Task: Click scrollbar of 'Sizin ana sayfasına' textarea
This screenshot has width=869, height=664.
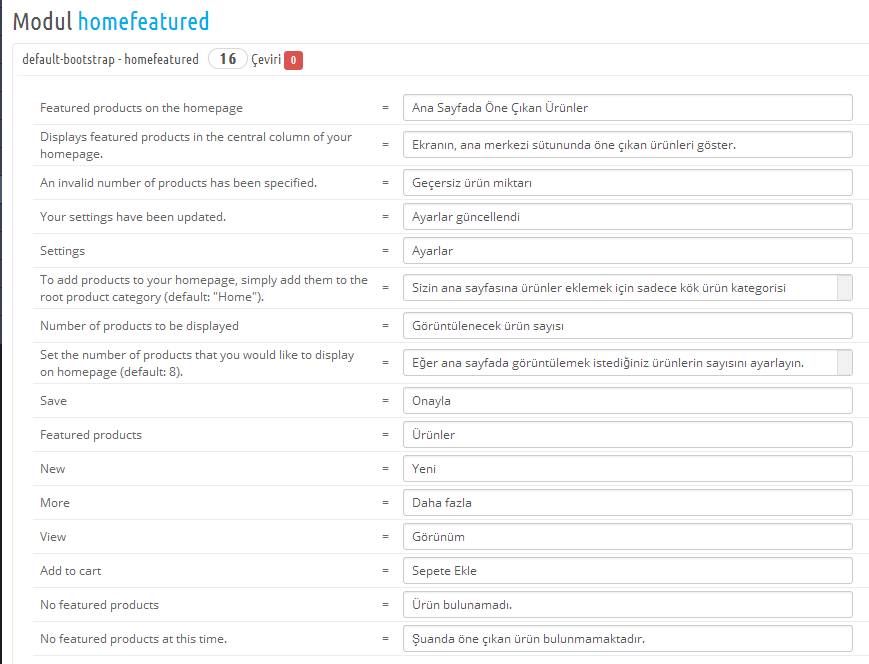Action: tap(844, 288)
